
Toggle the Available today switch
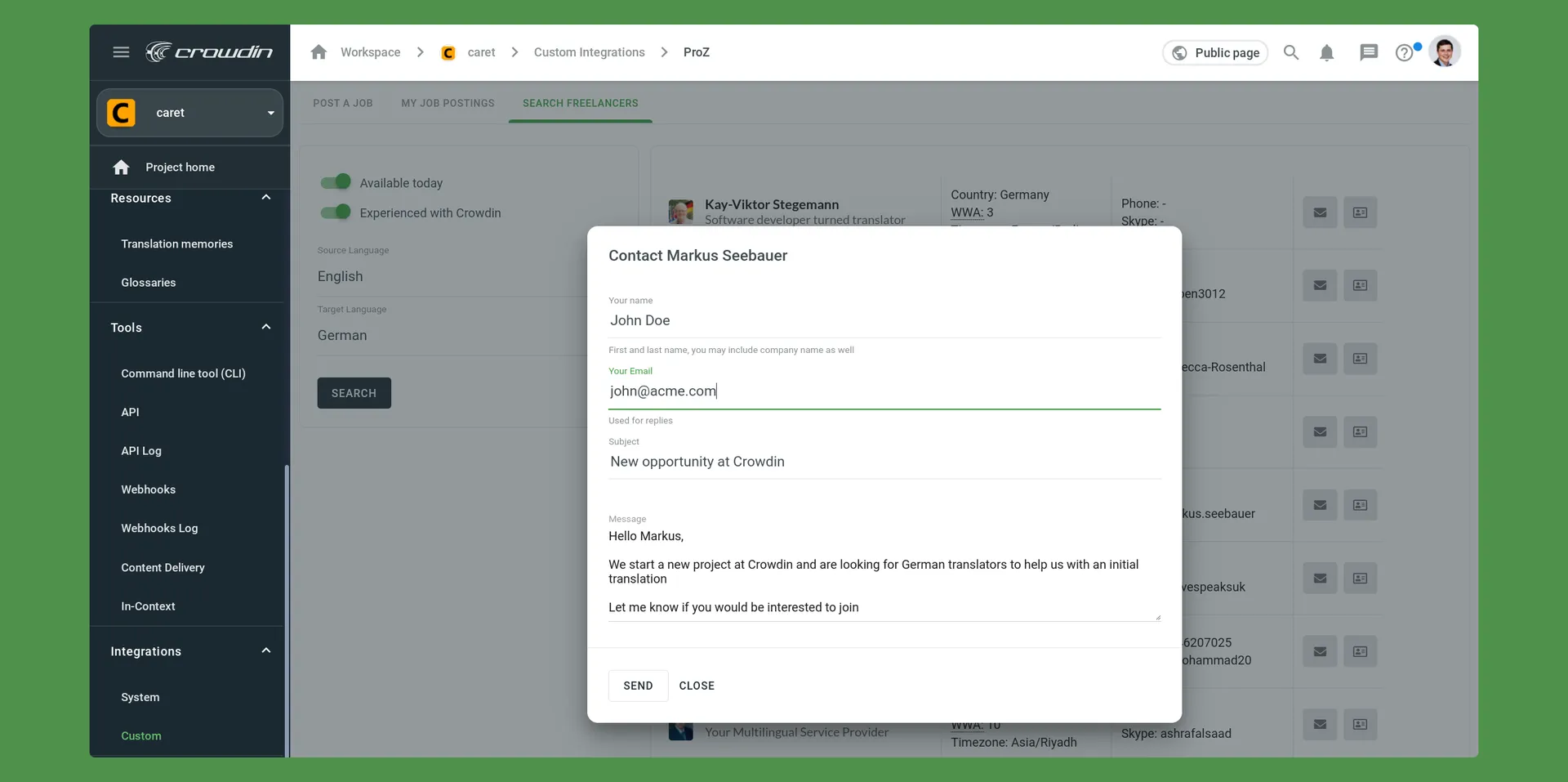coord(336,181)
